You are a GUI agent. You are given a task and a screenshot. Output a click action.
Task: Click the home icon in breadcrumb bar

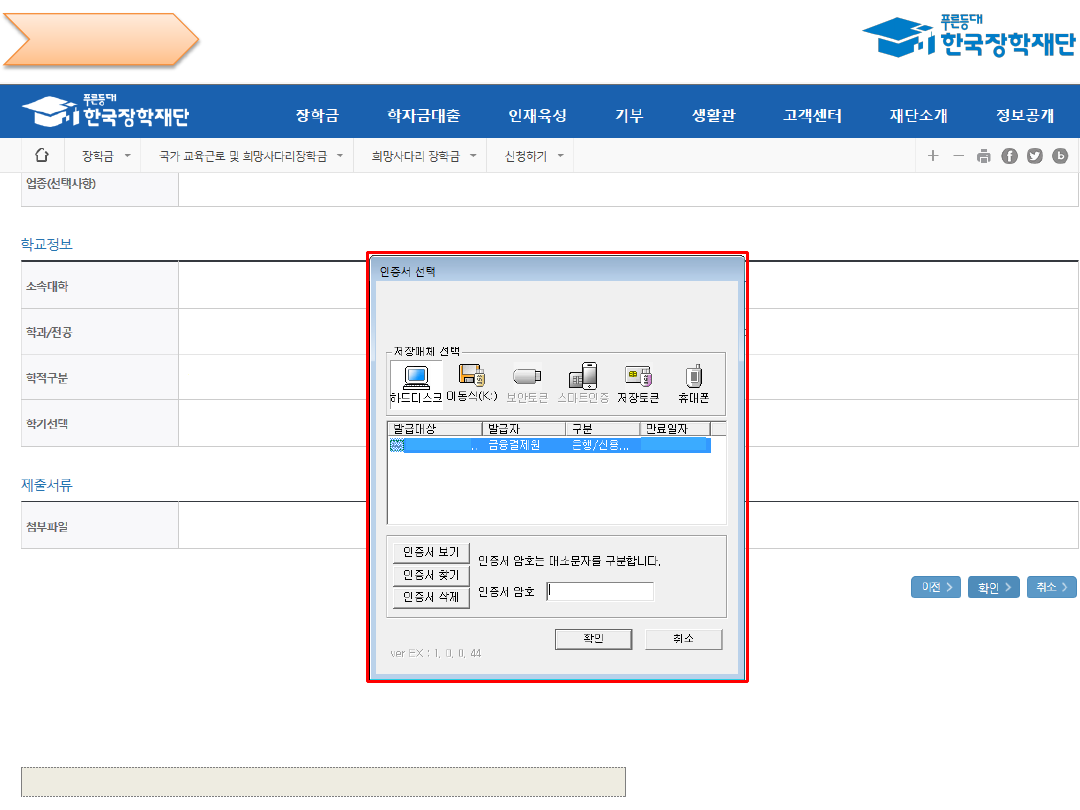(x=42, y=155)
